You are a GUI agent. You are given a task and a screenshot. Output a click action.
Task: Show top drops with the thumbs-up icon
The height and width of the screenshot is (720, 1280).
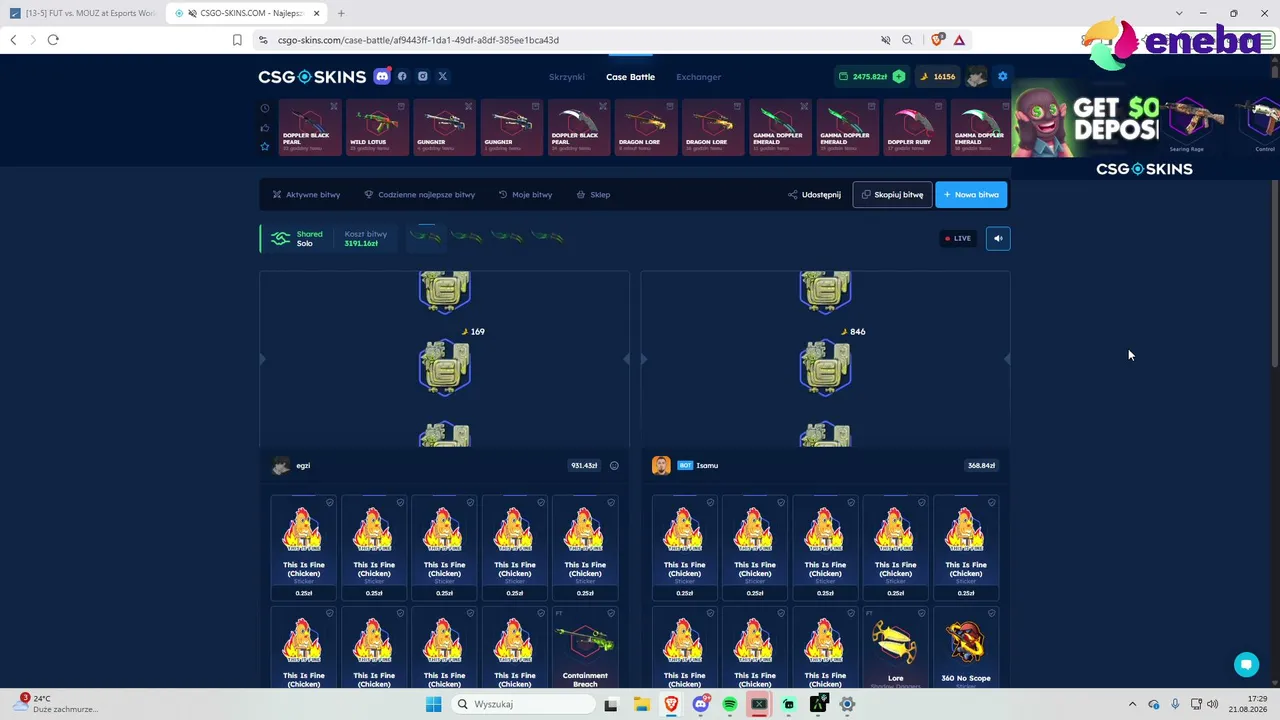[x=265, y=127]
